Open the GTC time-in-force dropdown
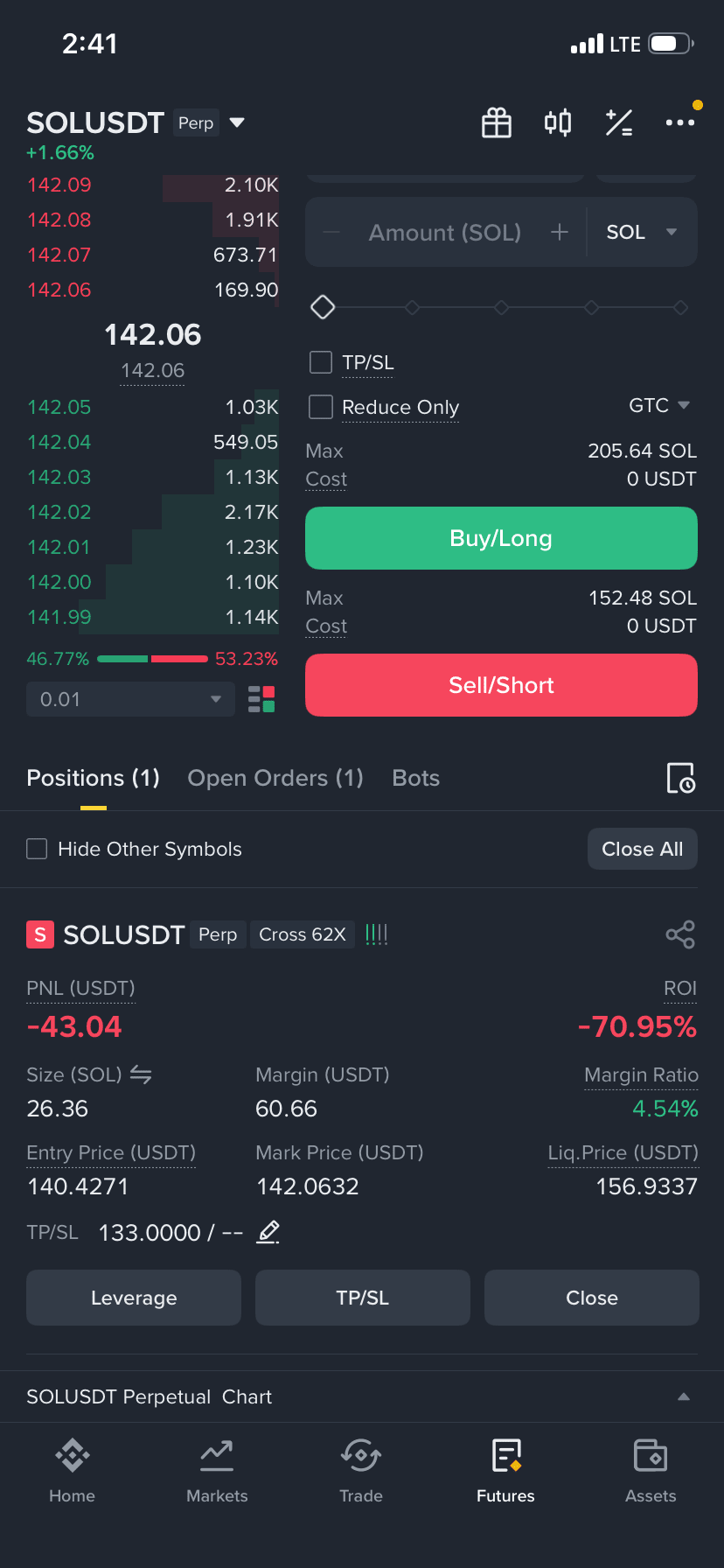Image resolution: width=724 pixels, height=1568 pixels. 659,405
